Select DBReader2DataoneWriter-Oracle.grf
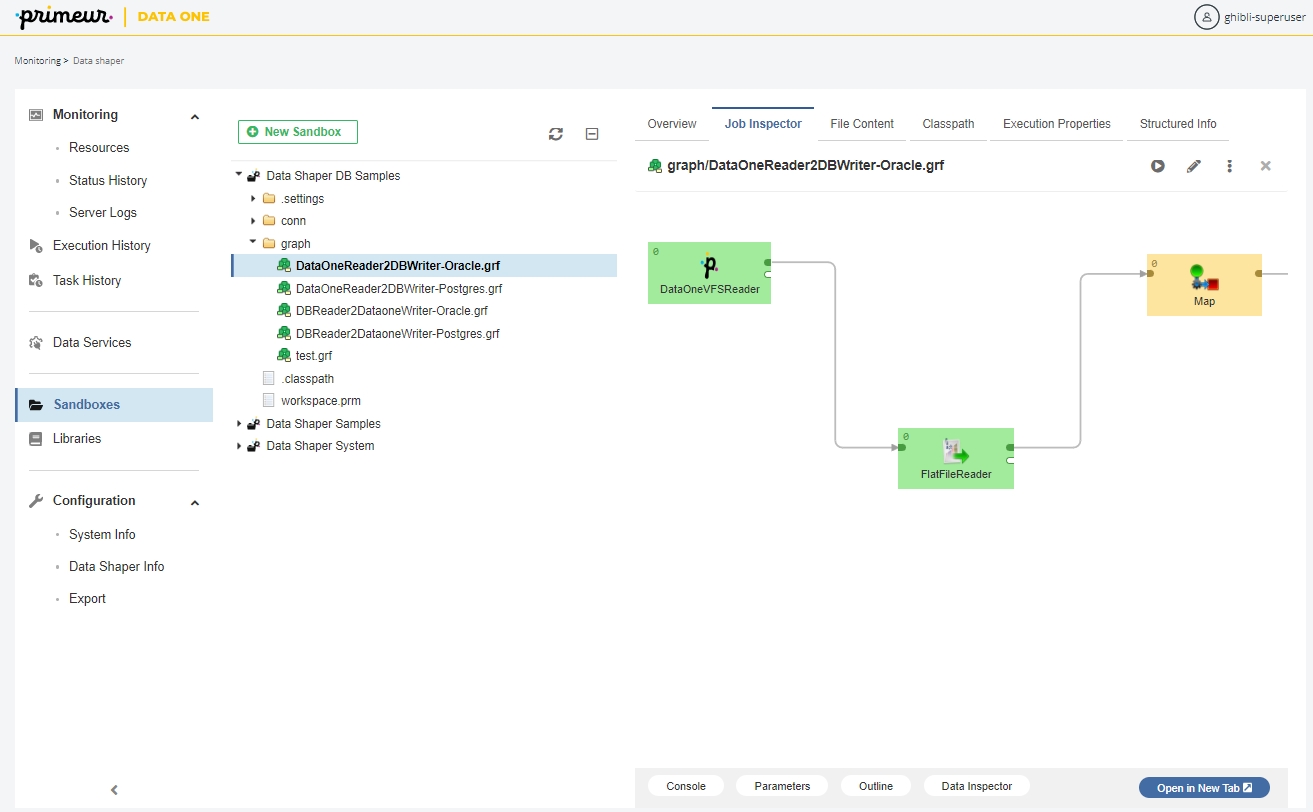The width and height of the screenshot is (1313, 812). (x=392, y=311)
